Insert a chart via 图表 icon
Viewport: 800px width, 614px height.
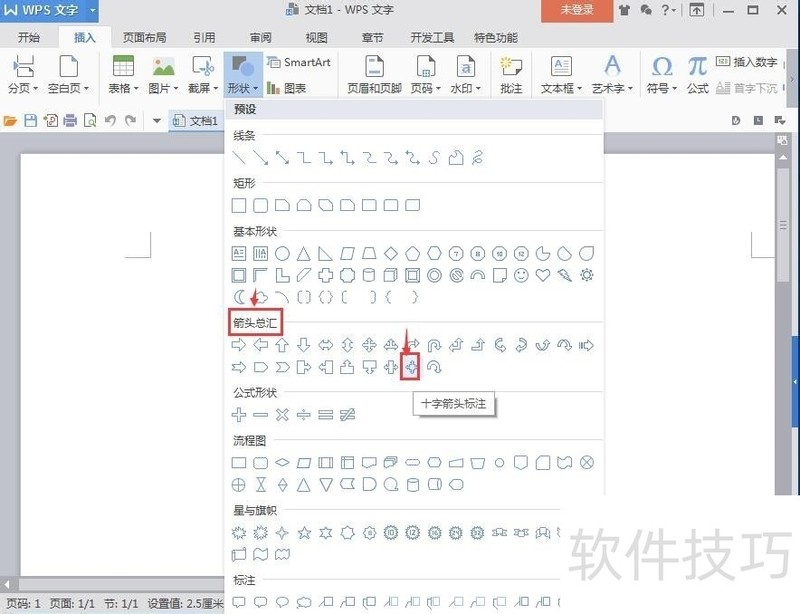coord(287,88)
